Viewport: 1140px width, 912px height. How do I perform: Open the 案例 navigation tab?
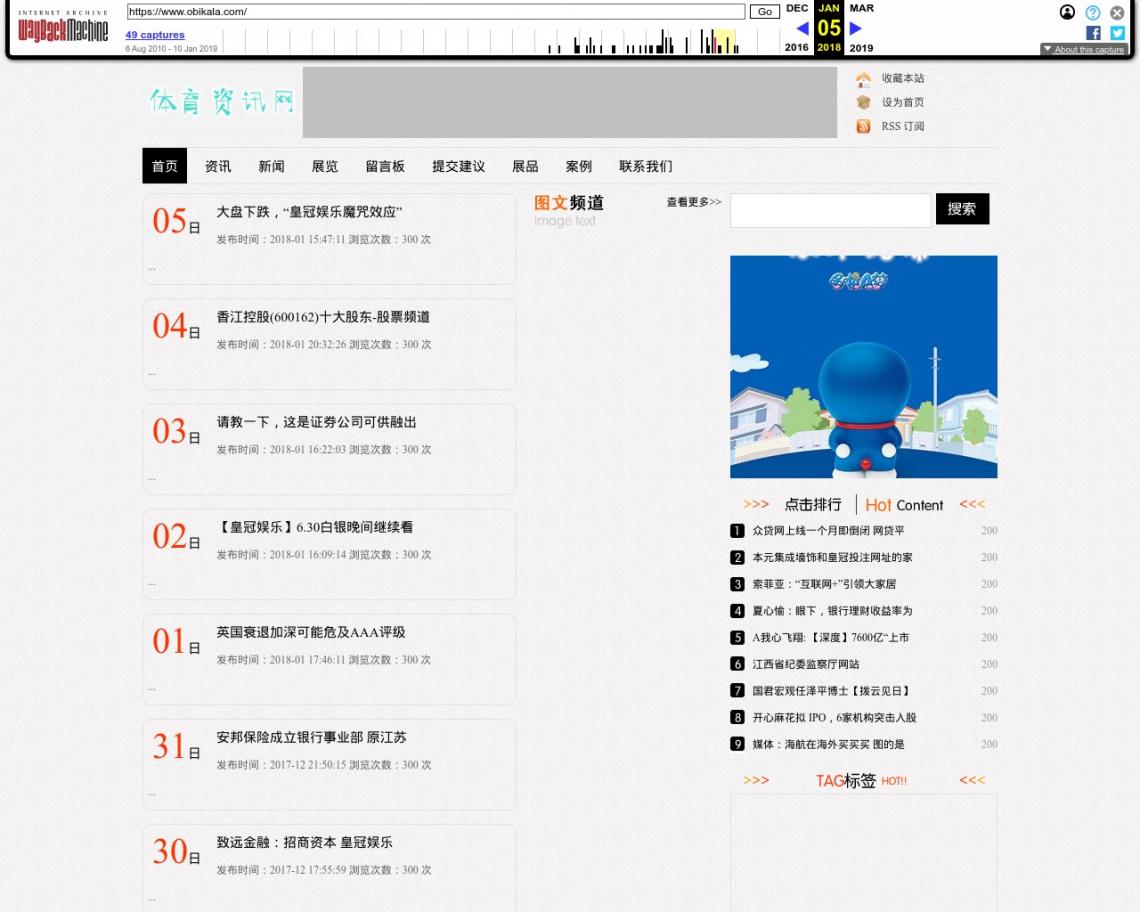(579, 166)
